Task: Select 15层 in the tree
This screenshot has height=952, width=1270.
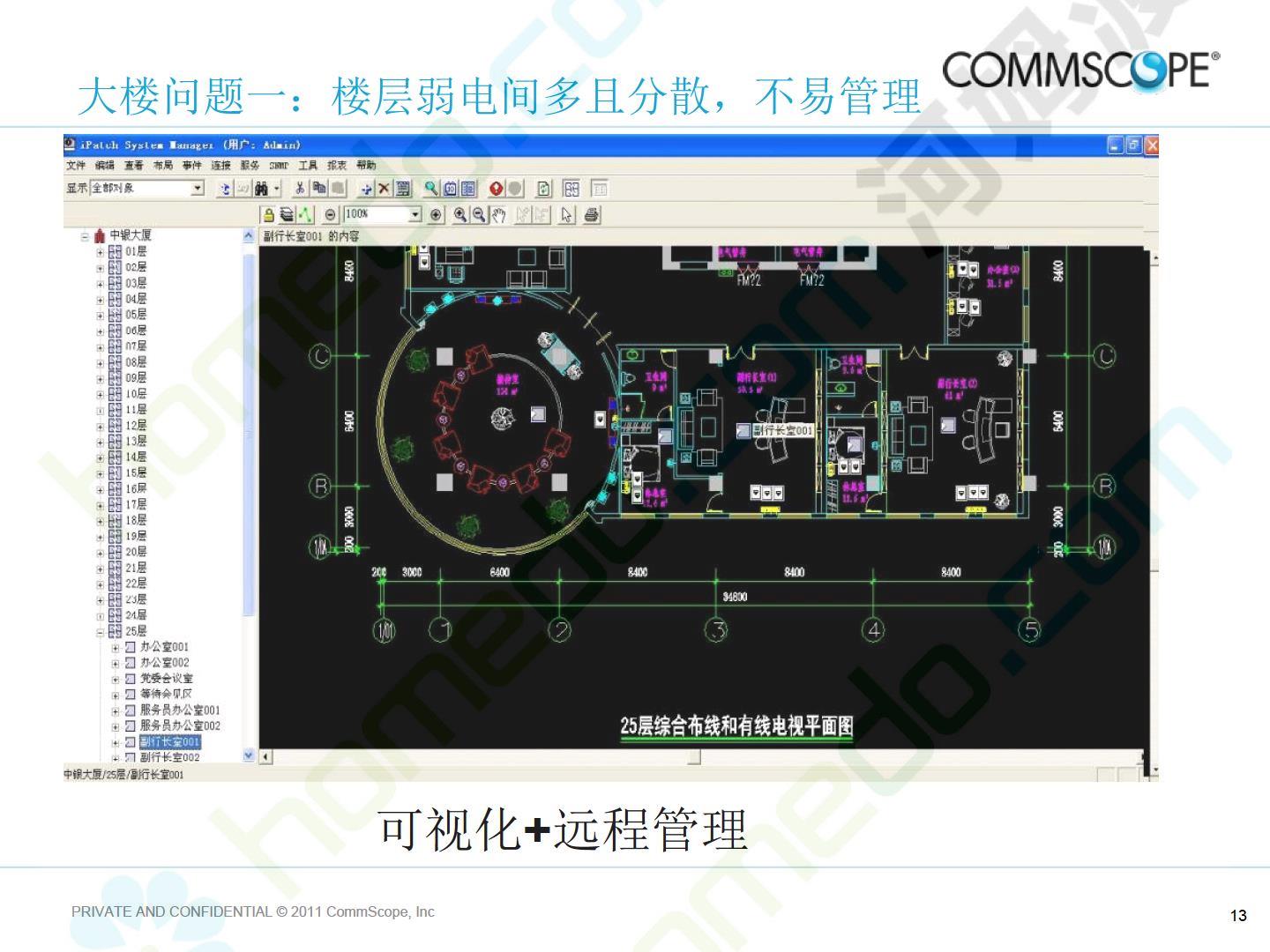Action: pyautogui.click(x=136, y=473)
